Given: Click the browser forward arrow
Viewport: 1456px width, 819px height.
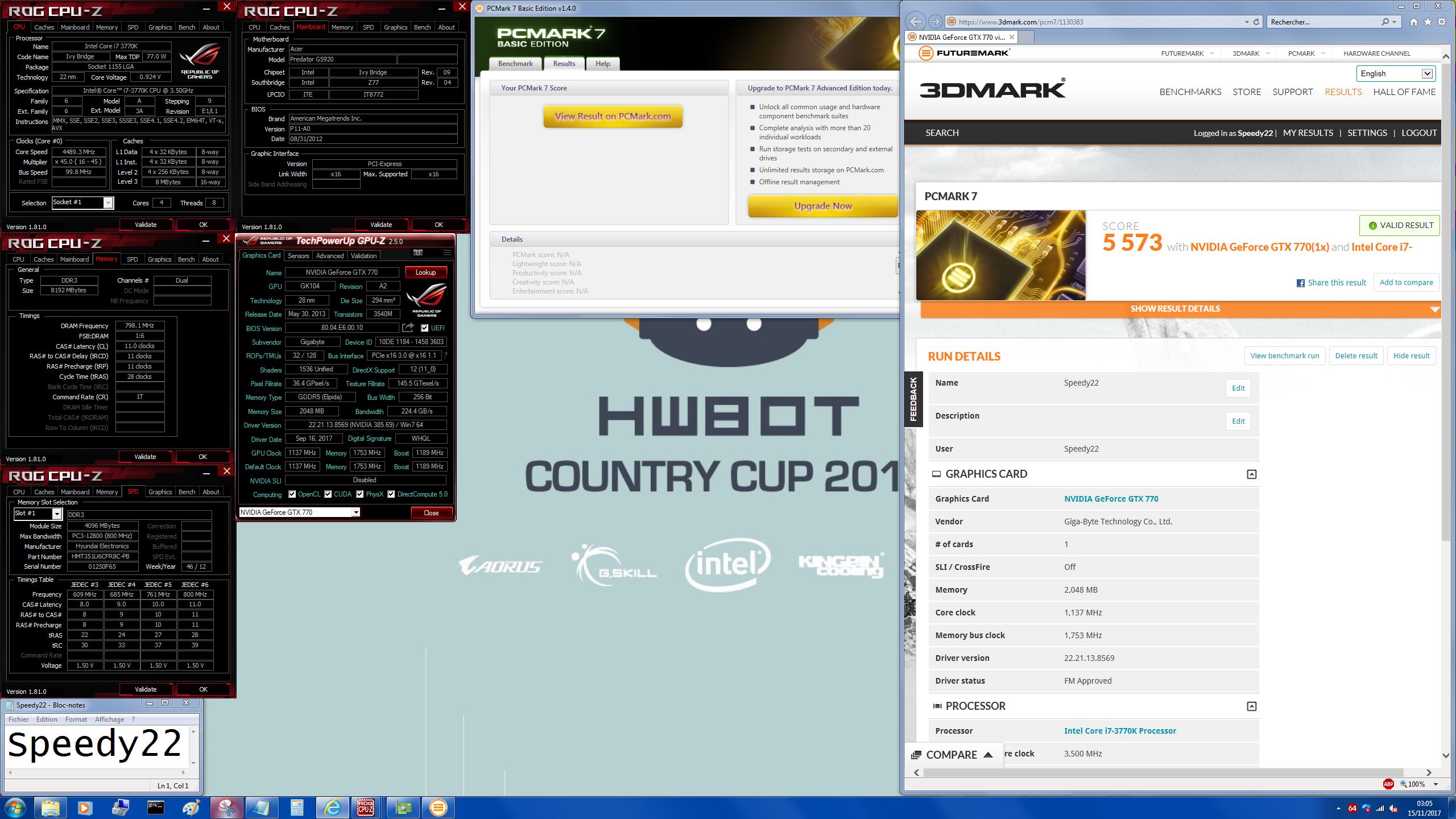Looking at the screenshot, I should tap(936, 22).
